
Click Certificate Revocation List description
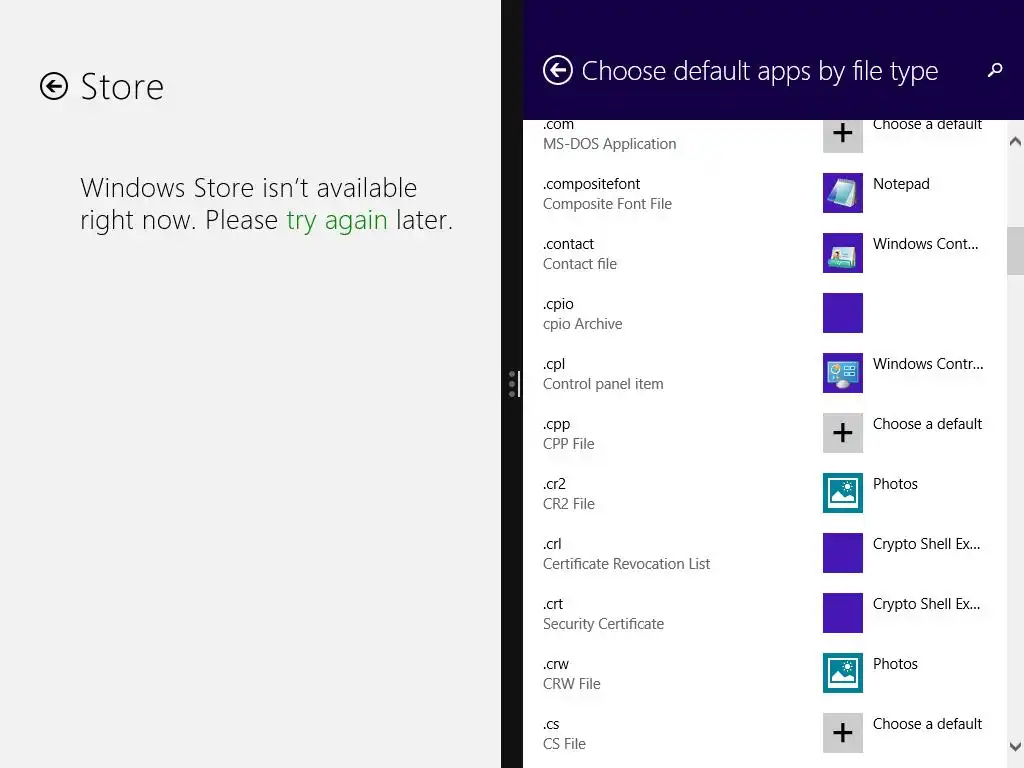[626, 564]
